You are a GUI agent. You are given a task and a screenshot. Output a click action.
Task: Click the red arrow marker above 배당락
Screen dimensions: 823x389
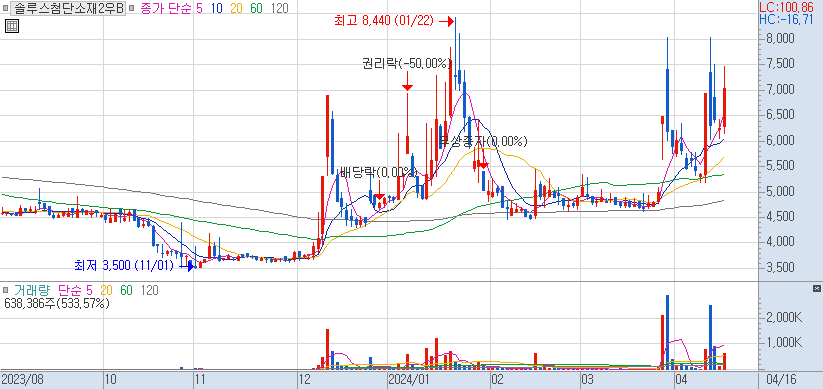tap(379, 191)
